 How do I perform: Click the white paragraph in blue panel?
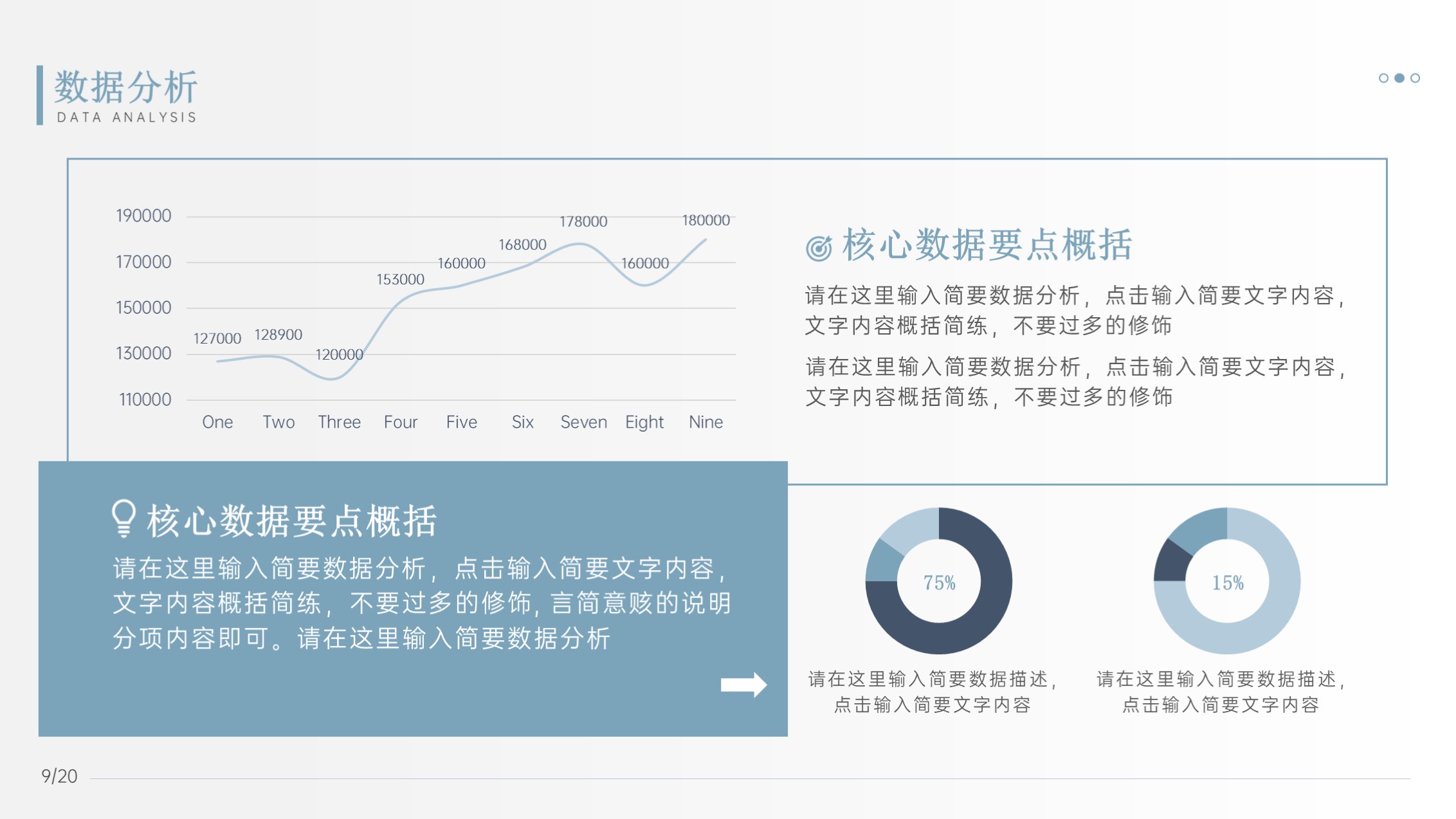(422, 603)
